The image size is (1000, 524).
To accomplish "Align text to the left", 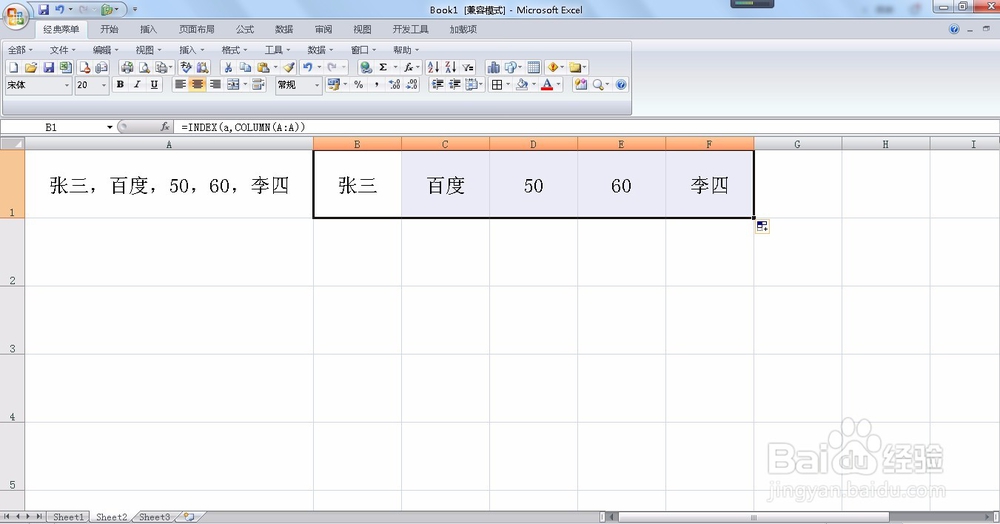I will click(180, 84).
